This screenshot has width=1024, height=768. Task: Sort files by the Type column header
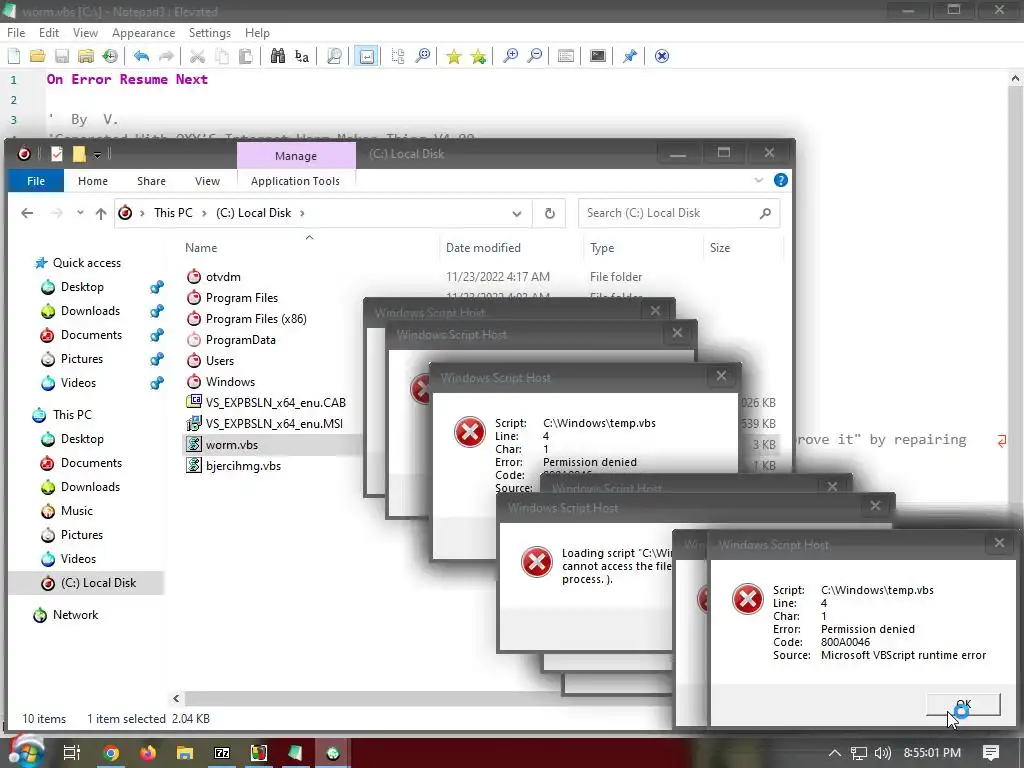point(601,248)
